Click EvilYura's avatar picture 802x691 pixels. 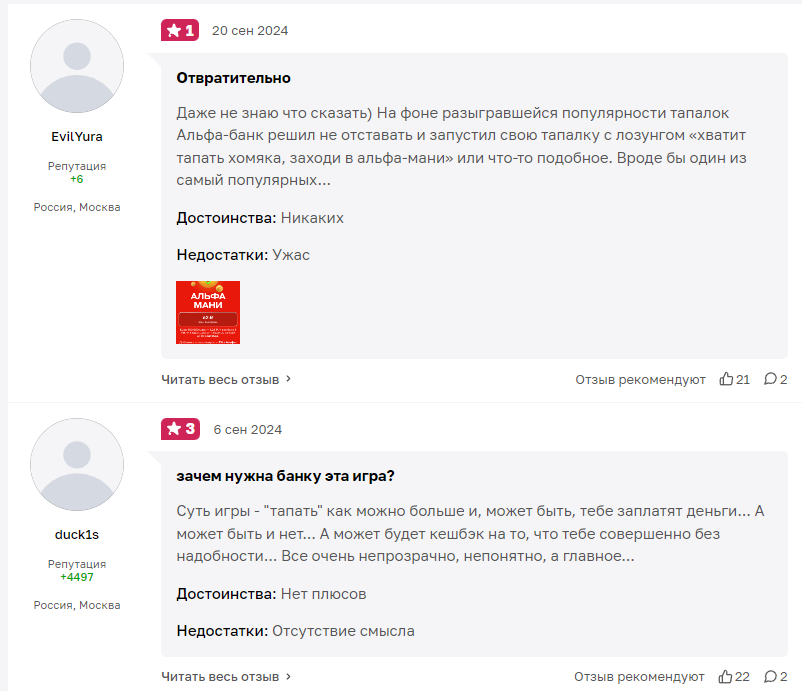click(77, 66)
